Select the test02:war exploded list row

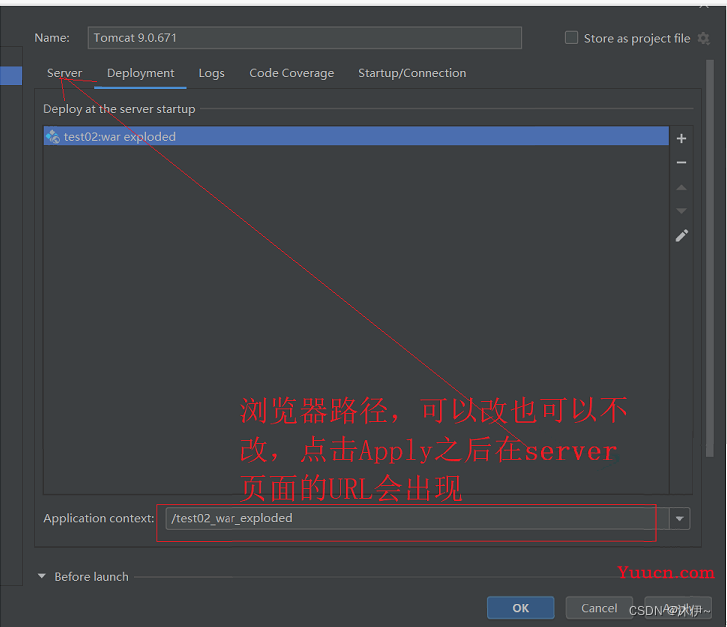coord(356,136)
